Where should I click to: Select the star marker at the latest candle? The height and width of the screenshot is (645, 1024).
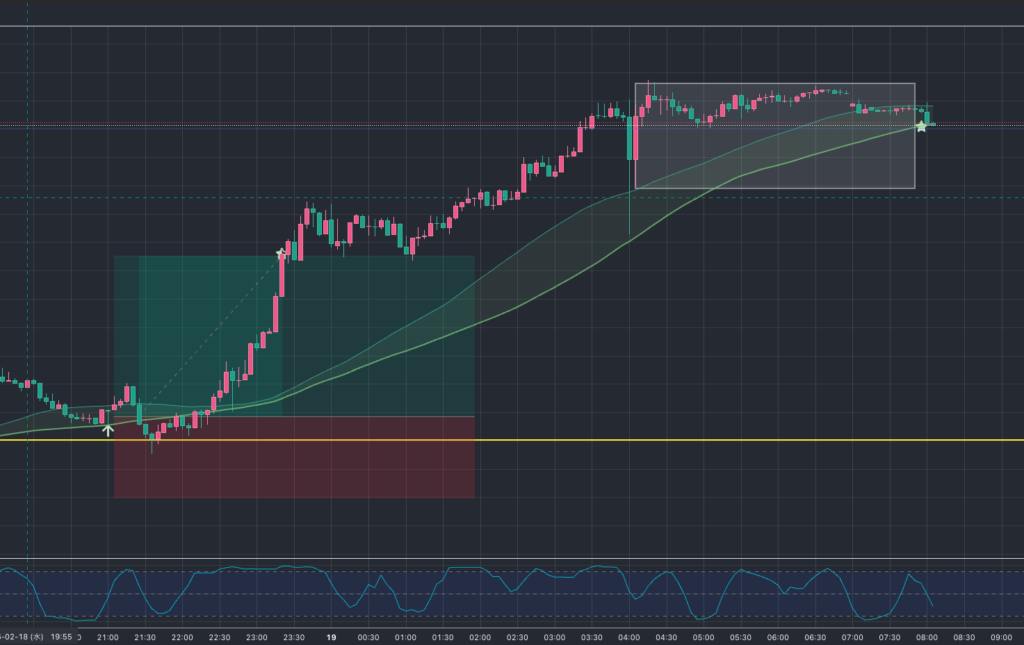[921, 127]
